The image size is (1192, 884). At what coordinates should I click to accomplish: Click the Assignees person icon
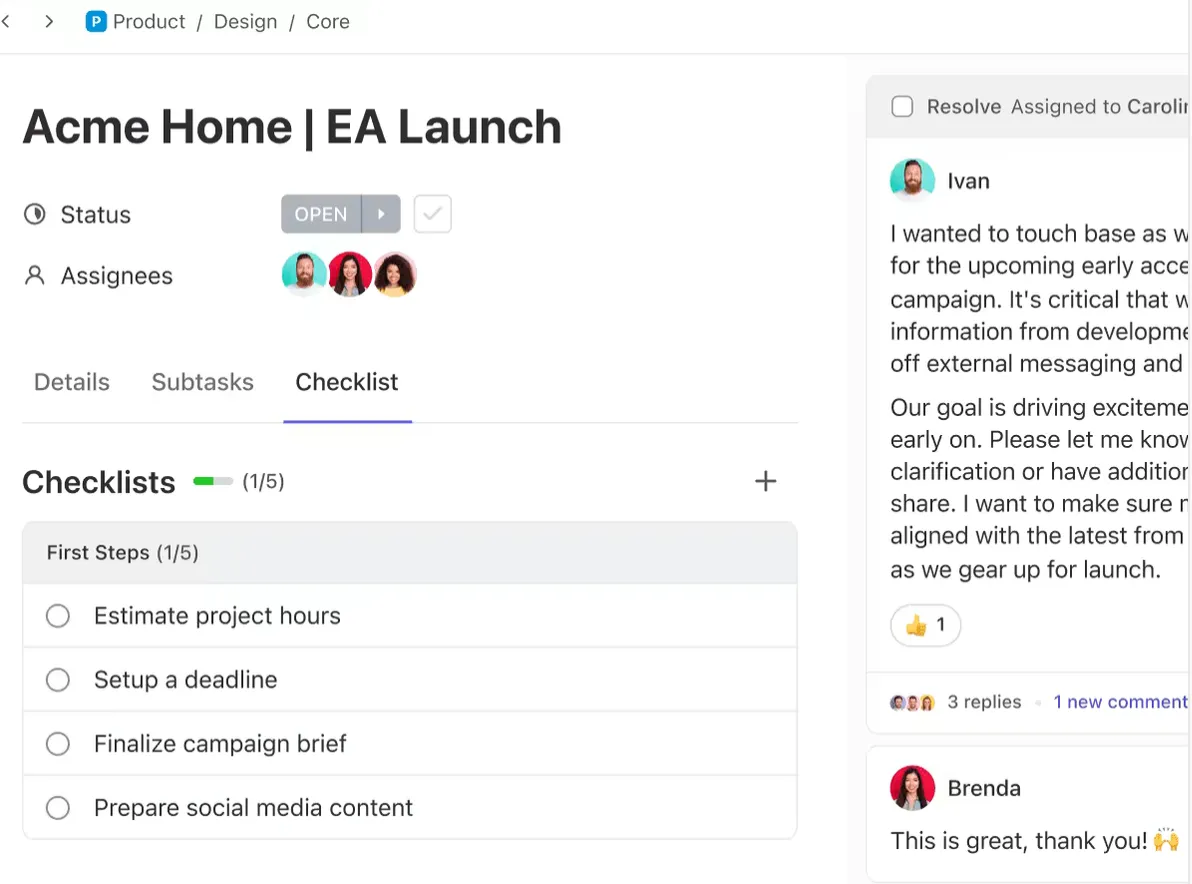pyautogui.click(x=34, y=275)
